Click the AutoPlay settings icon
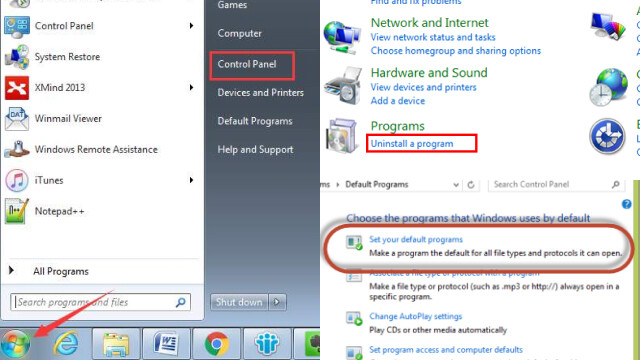 coord(354,318)
